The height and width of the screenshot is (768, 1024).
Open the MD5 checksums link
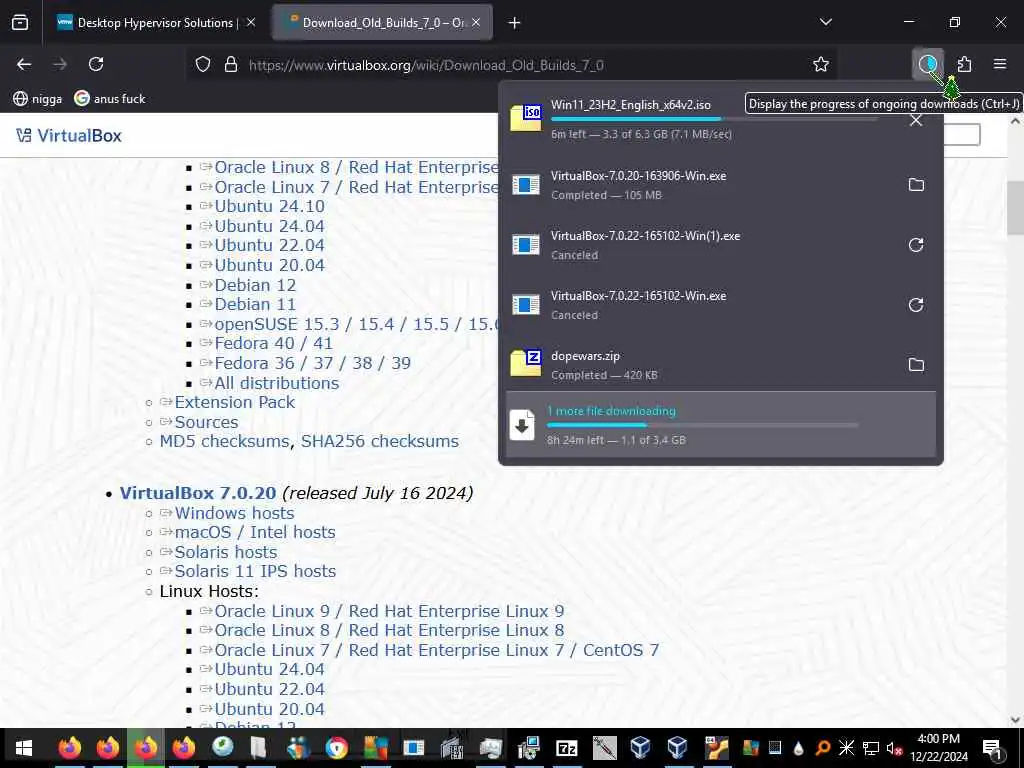click(x=224, y=441)
